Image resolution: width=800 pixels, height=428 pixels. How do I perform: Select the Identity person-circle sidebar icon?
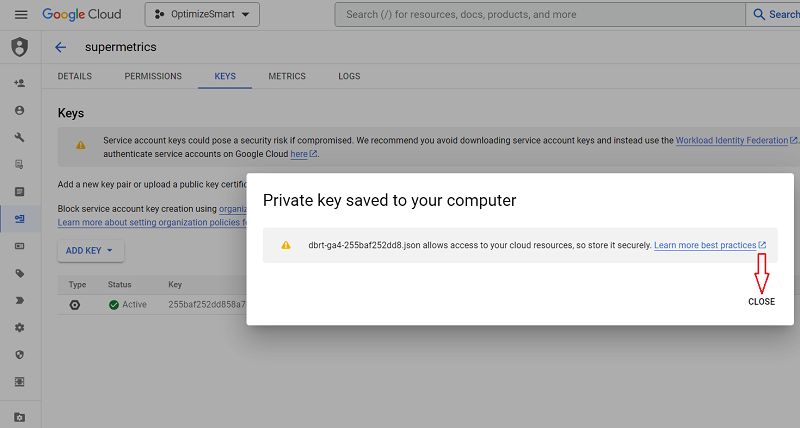pos(19,110)
